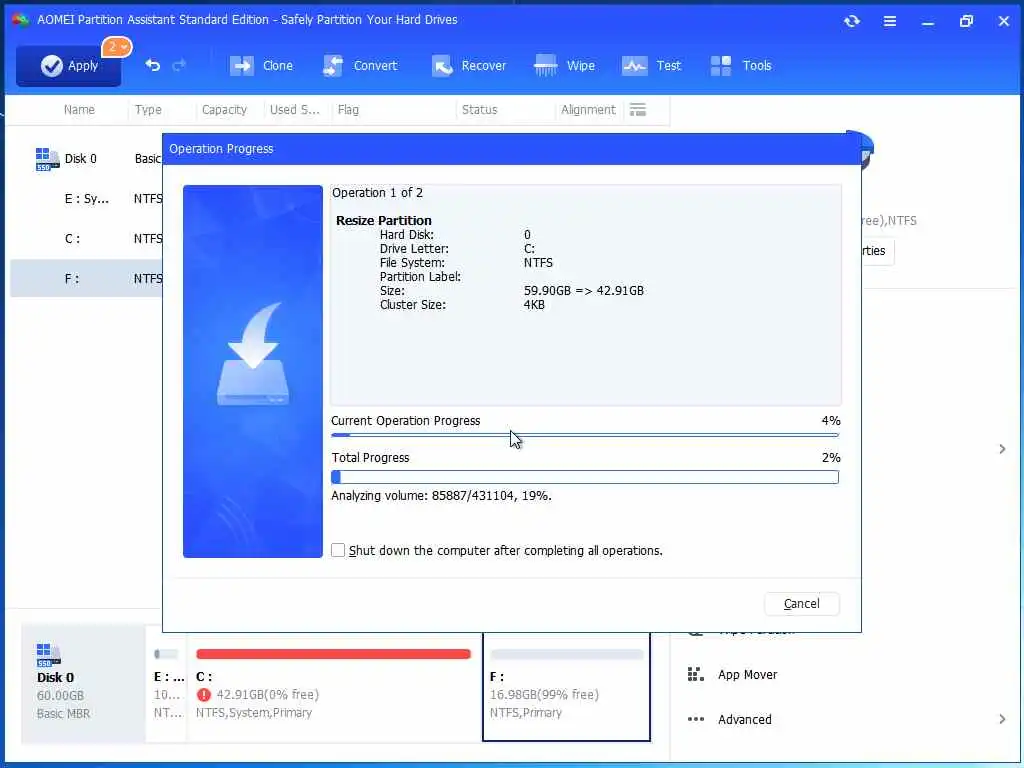Click the Analyzing volume status text
Viewport: 1024px width, 768px height.
[441, 496]
